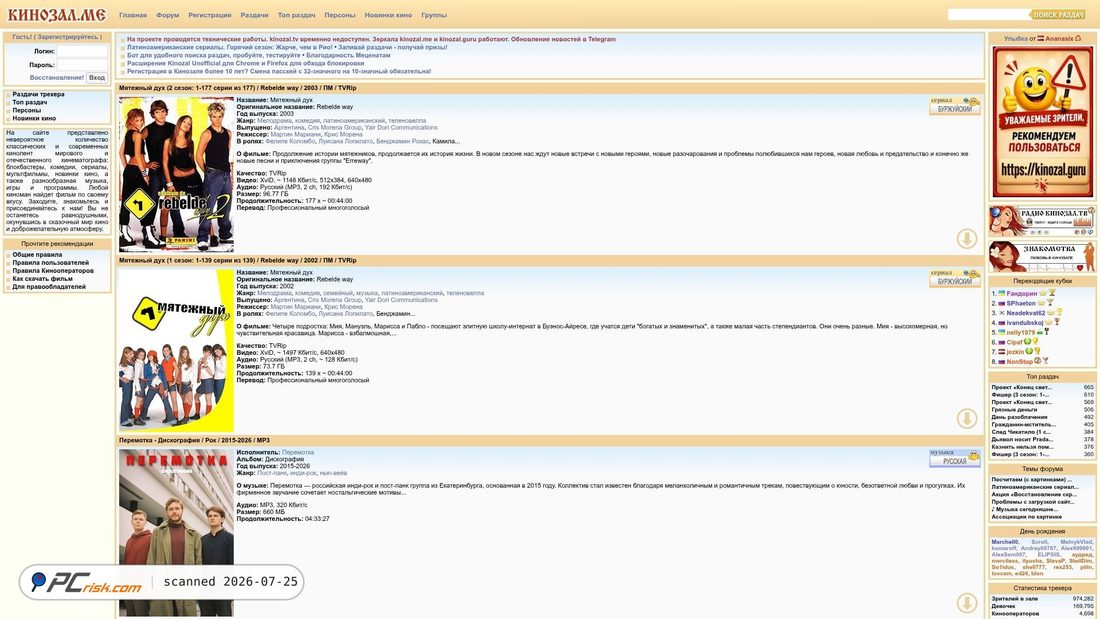Click download arrow icon for Мятежный дух season 2
This screenshot has height=619, width=1100.
coord(967,239)
